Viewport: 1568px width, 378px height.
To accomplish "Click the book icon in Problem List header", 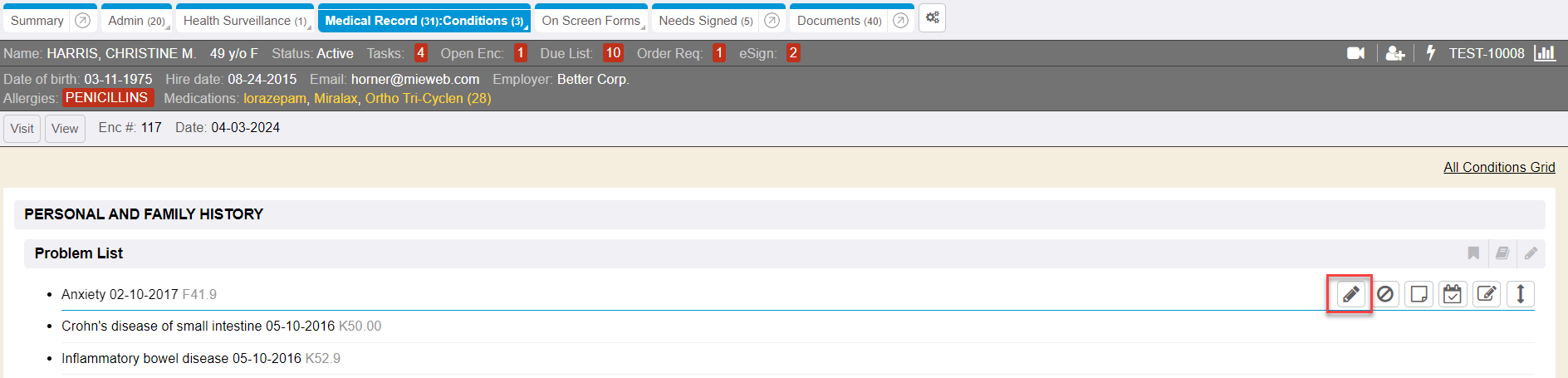I will 1502,253.
